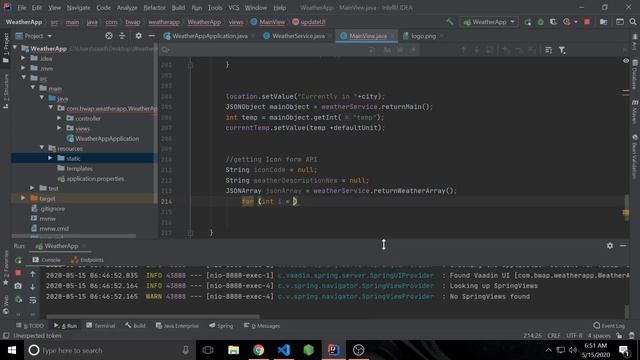This screenshot has height=360, width=640.
Task: Click Collapse All icon in Project panel
Action: 122,36
